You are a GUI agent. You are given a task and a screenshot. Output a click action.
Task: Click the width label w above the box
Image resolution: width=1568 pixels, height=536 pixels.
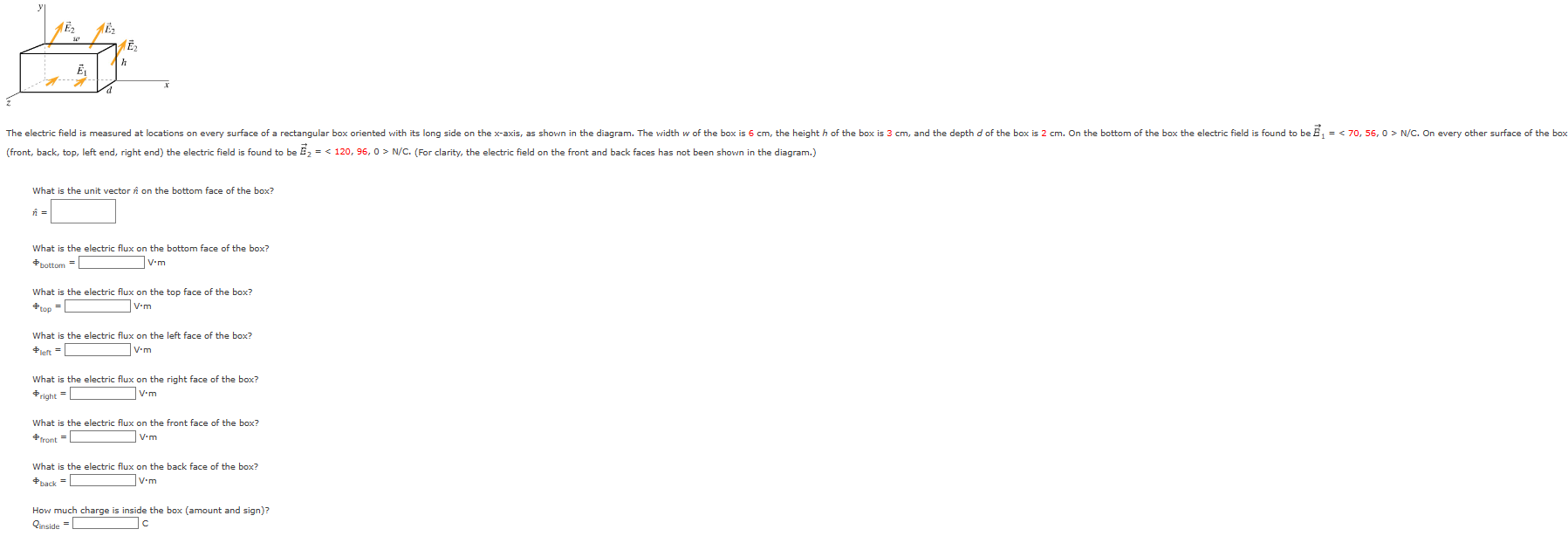point(76,38)
